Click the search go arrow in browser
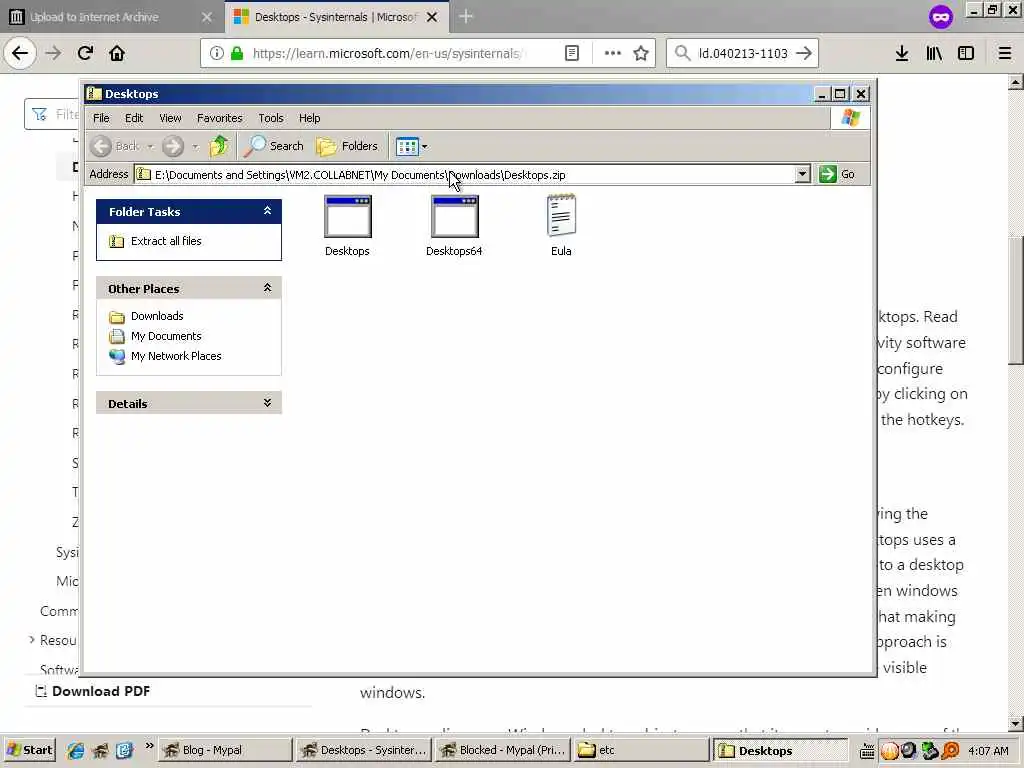Screen dimensions: 1024x768 coord(804,54)
